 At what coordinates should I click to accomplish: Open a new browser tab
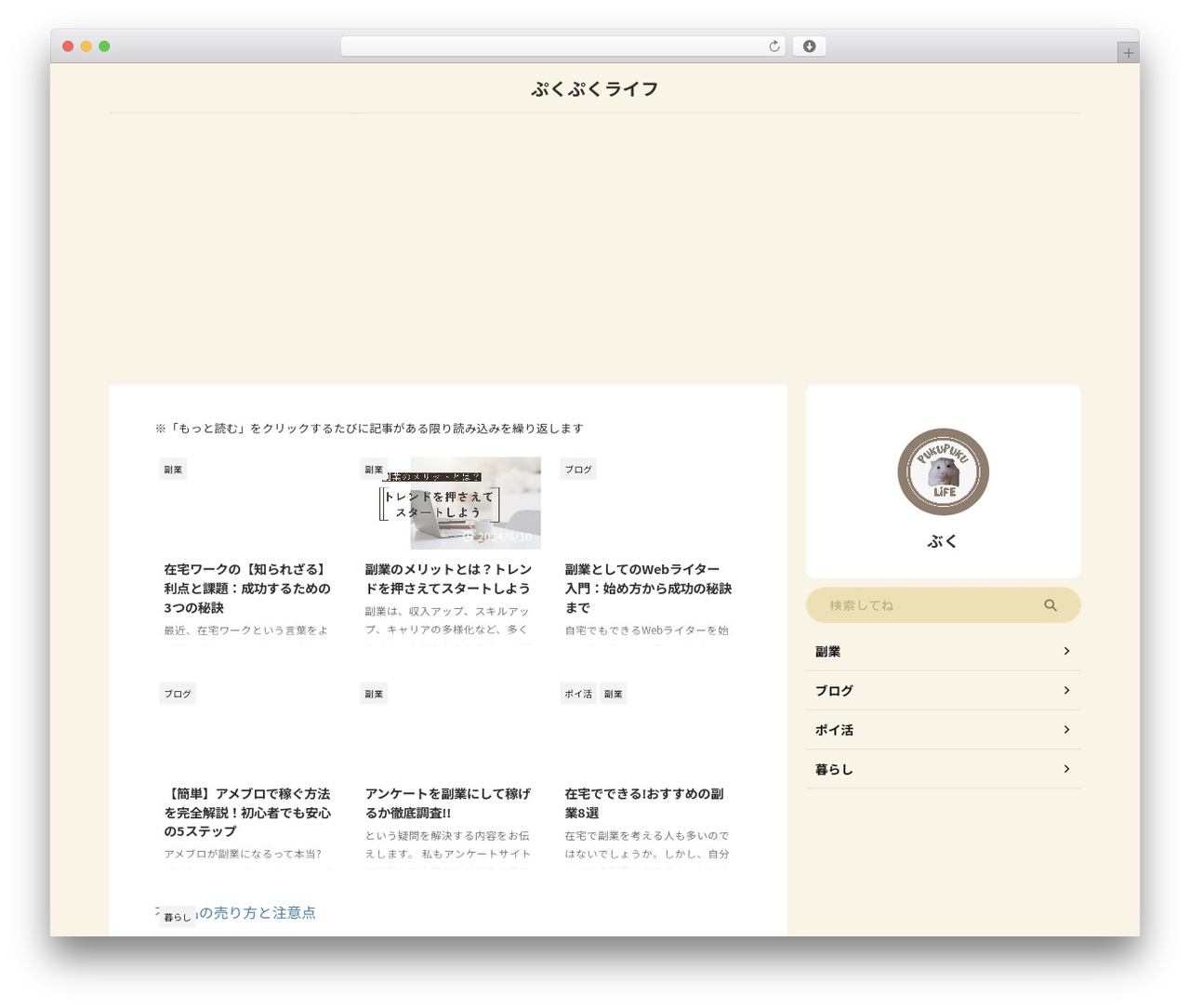(1128, 53)
